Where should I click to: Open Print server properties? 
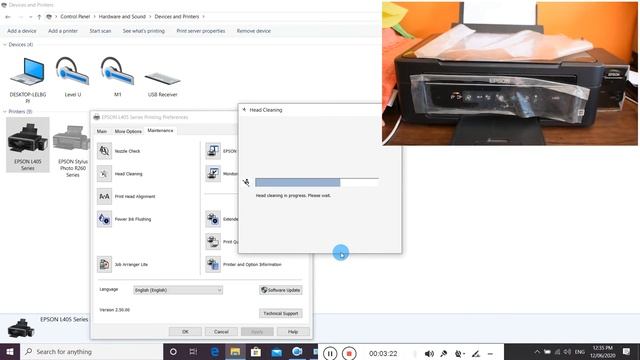click(201, 31)
